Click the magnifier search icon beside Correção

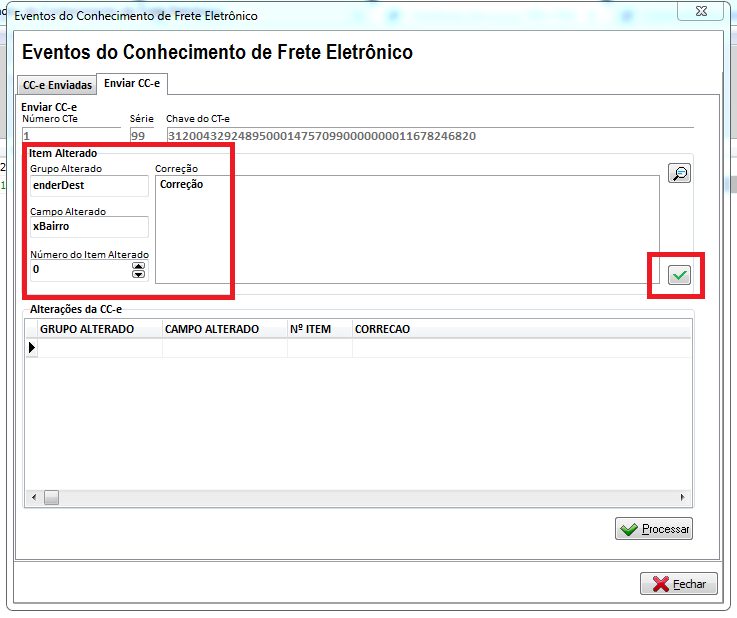[x=680, y=174]
